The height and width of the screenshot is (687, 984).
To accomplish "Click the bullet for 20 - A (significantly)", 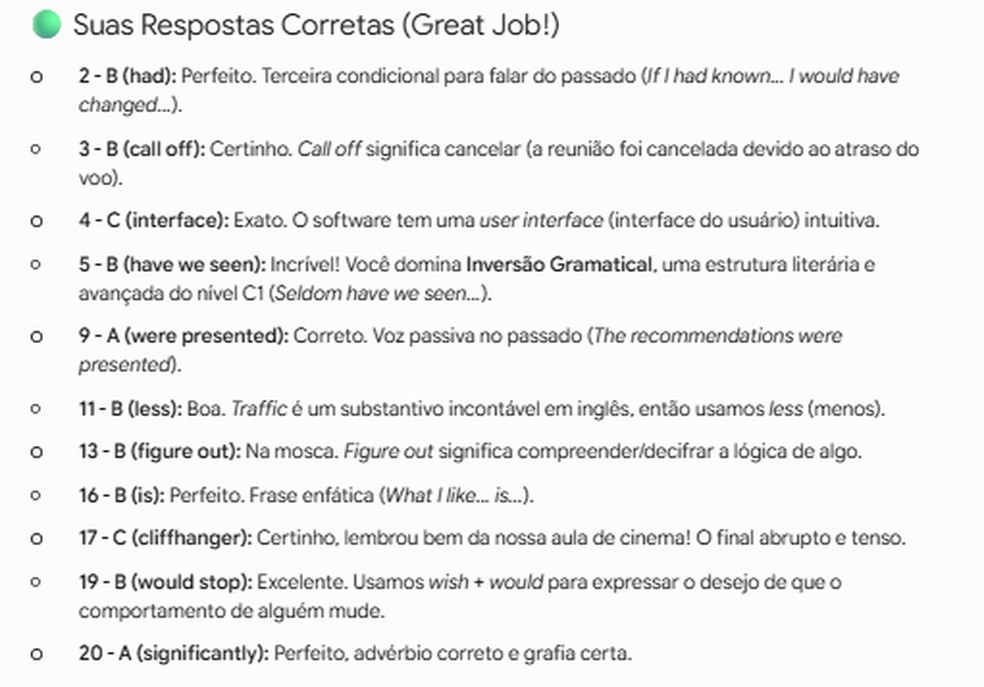I will (36, 654).
